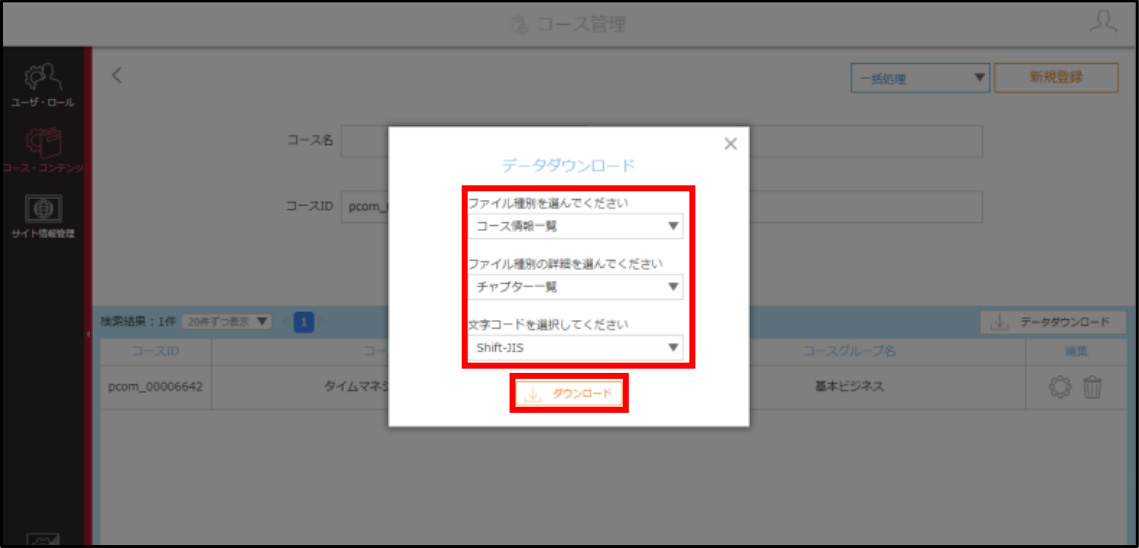Screen dimensions: 1139x548
Task: Open the 一括処理 dropdown
Action: [920, 78]
